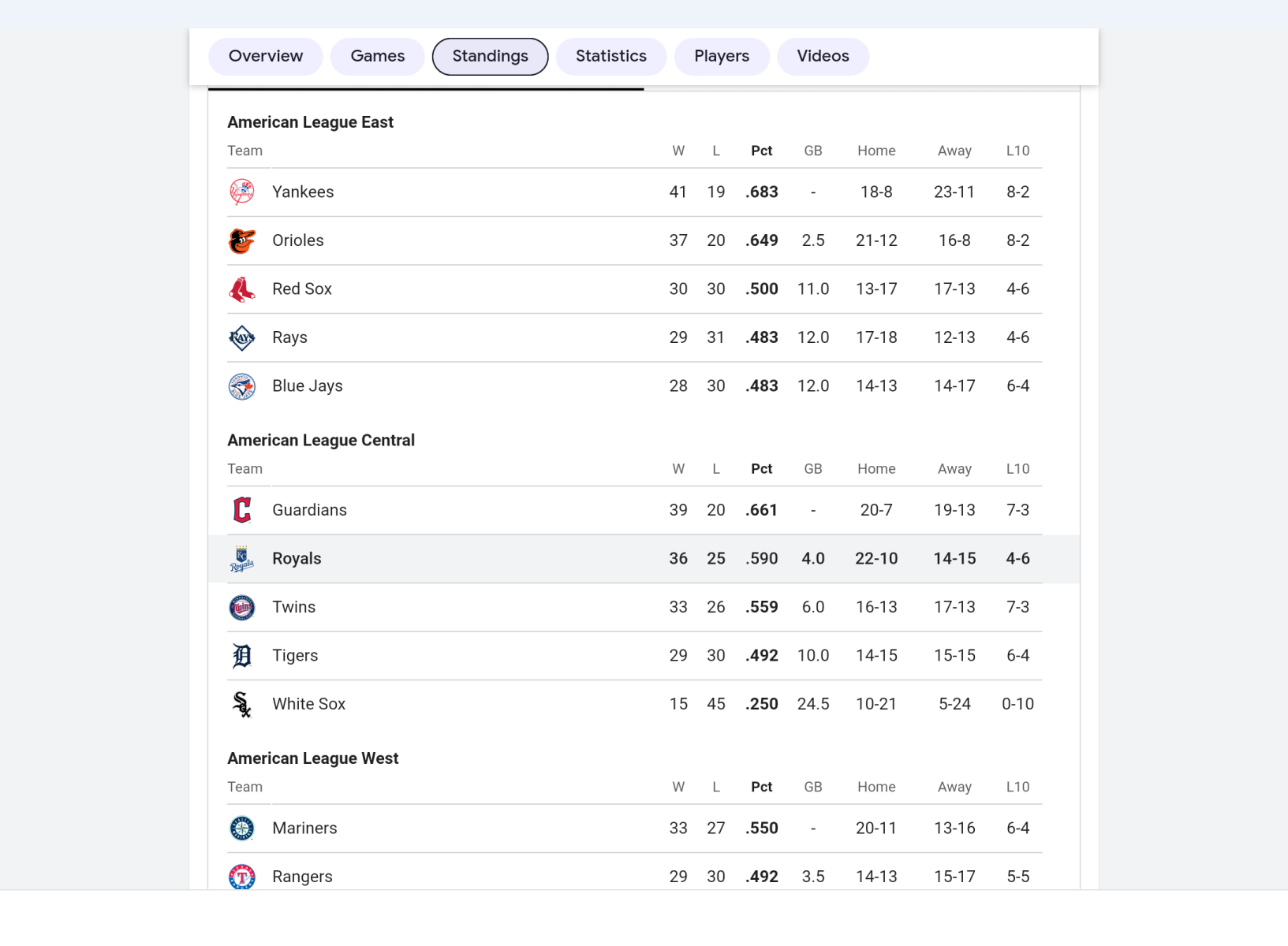Click the Orioles team logo
Viewport: 1288px width, 946px height.
point(242,241)
